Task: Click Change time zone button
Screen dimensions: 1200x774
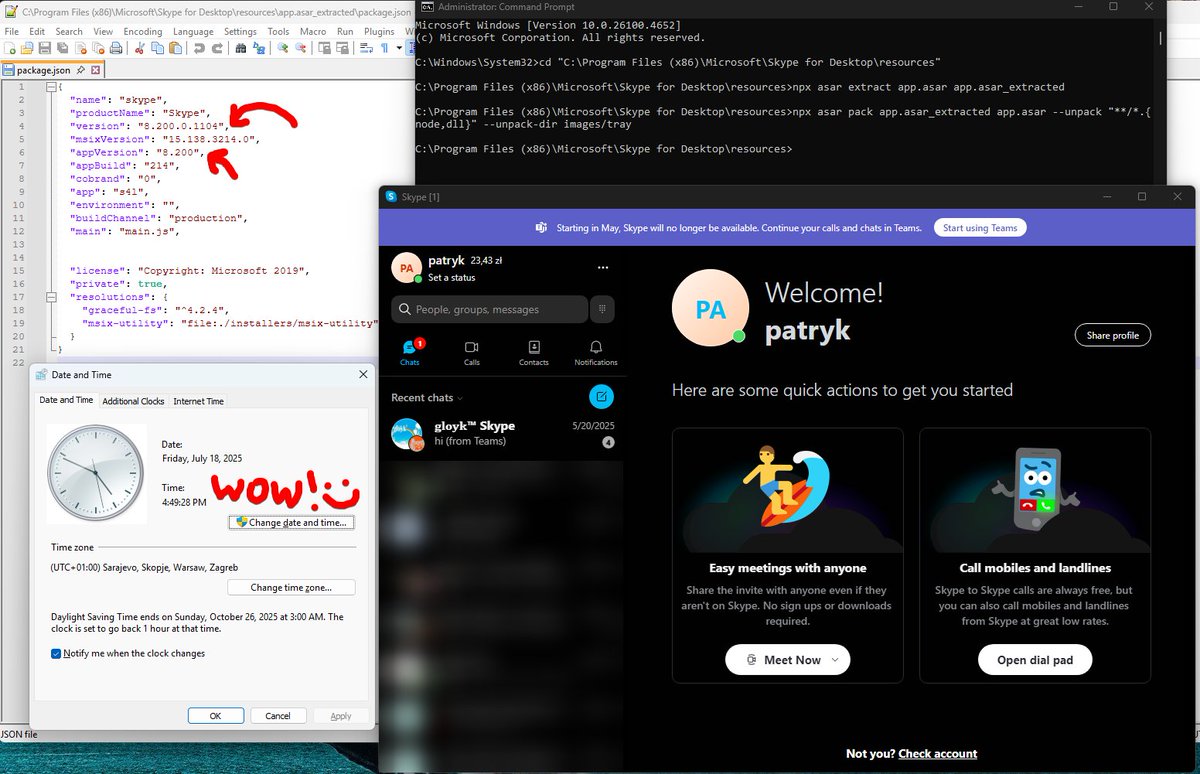Action: click(290, 587)
